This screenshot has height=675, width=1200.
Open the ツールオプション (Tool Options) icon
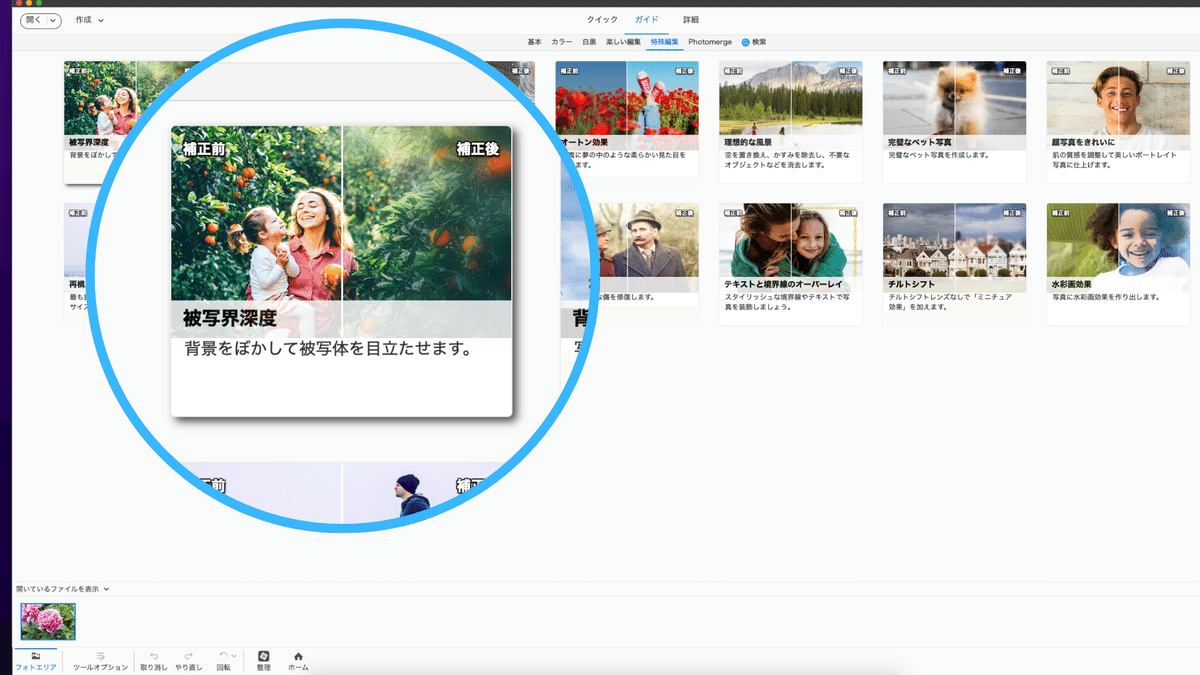click(100, 661)
